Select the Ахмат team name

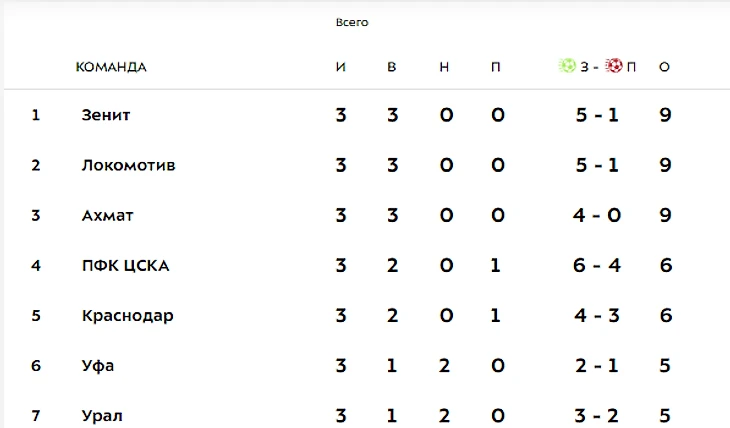click(107, 215)
